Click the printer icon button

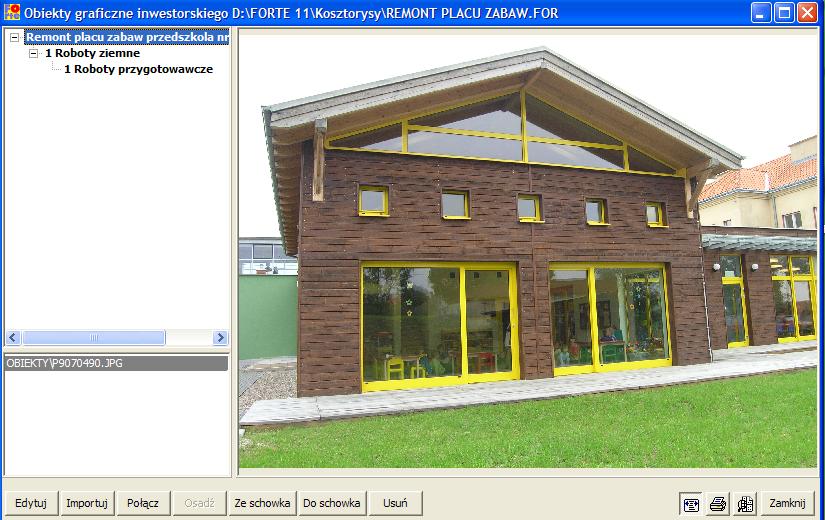point(718,504)
